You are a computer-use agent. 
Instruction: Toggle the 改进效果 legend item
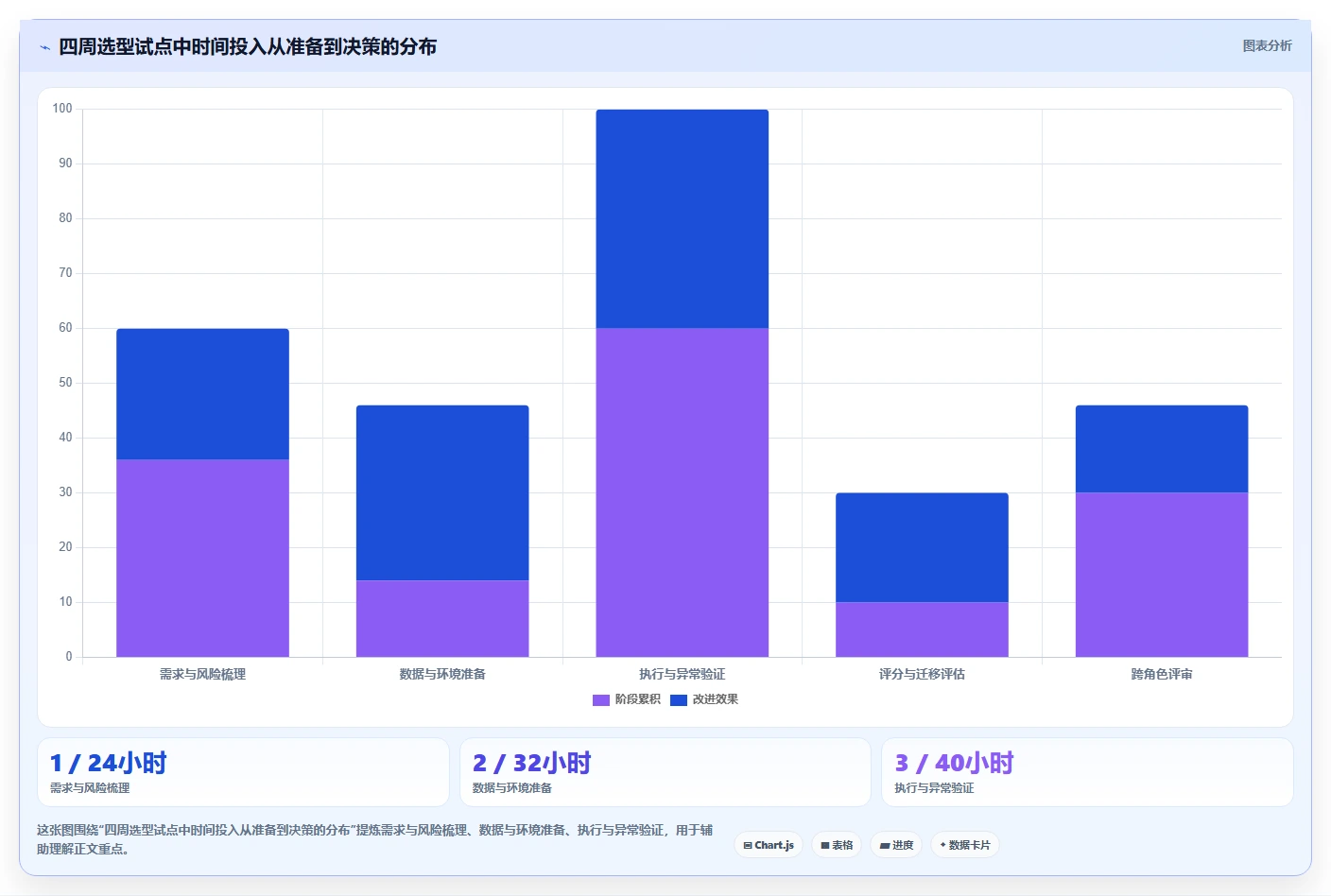pos(704,699)
